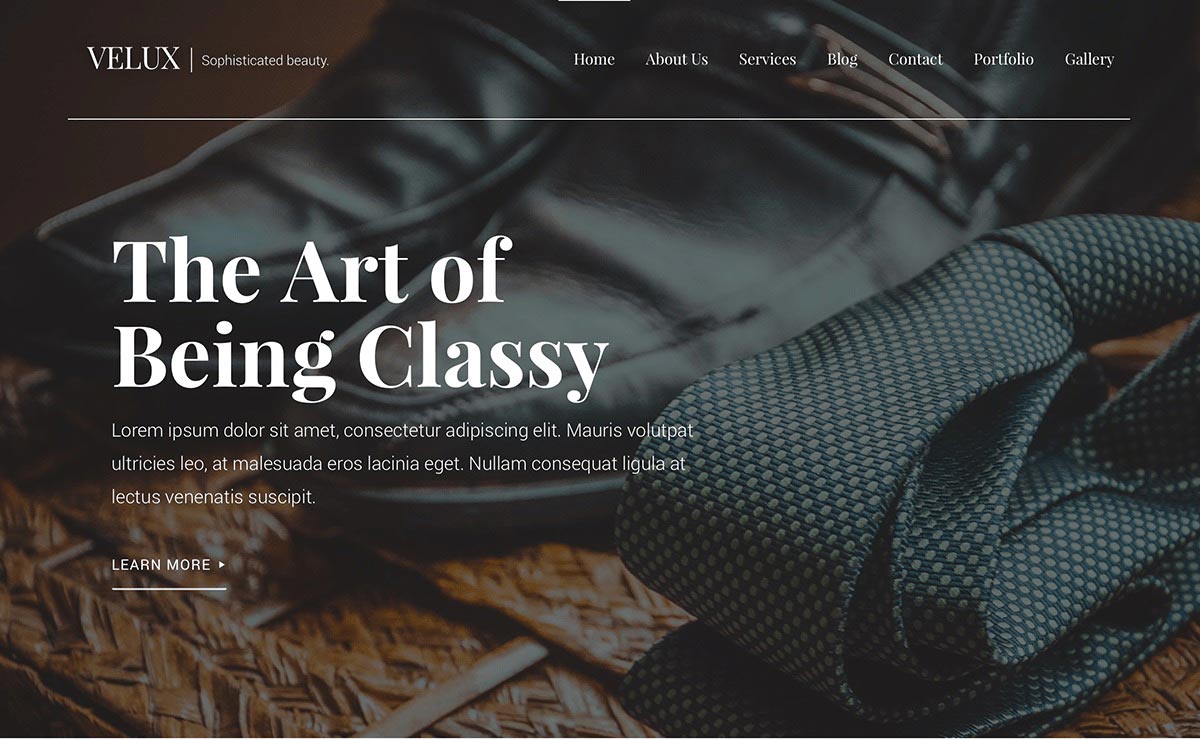The image size is (1200, 739).
Task: Open the Services navigation link
Action: pos(767,59)
